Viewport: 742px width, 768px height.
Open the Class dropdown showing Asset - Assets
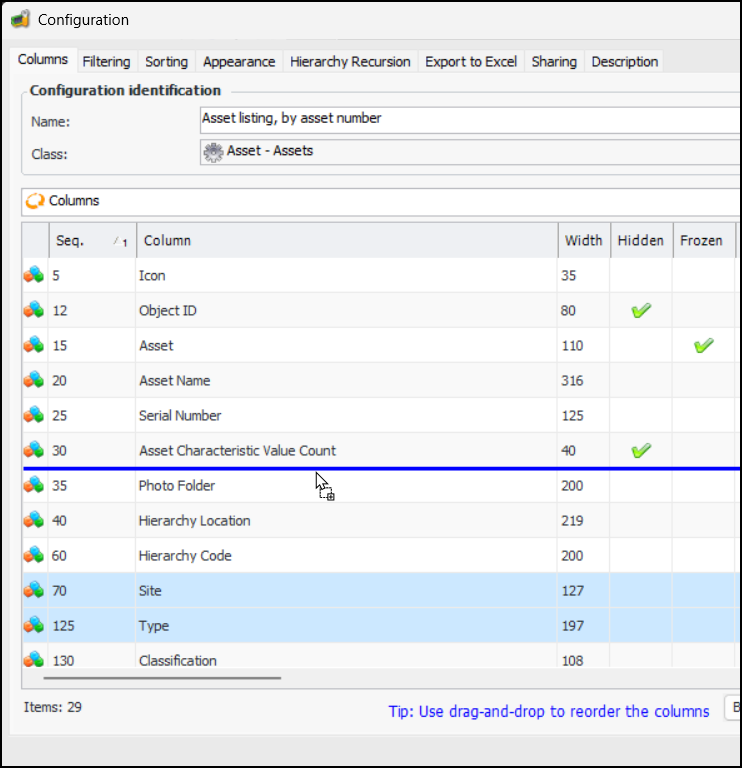pos(470,152)
